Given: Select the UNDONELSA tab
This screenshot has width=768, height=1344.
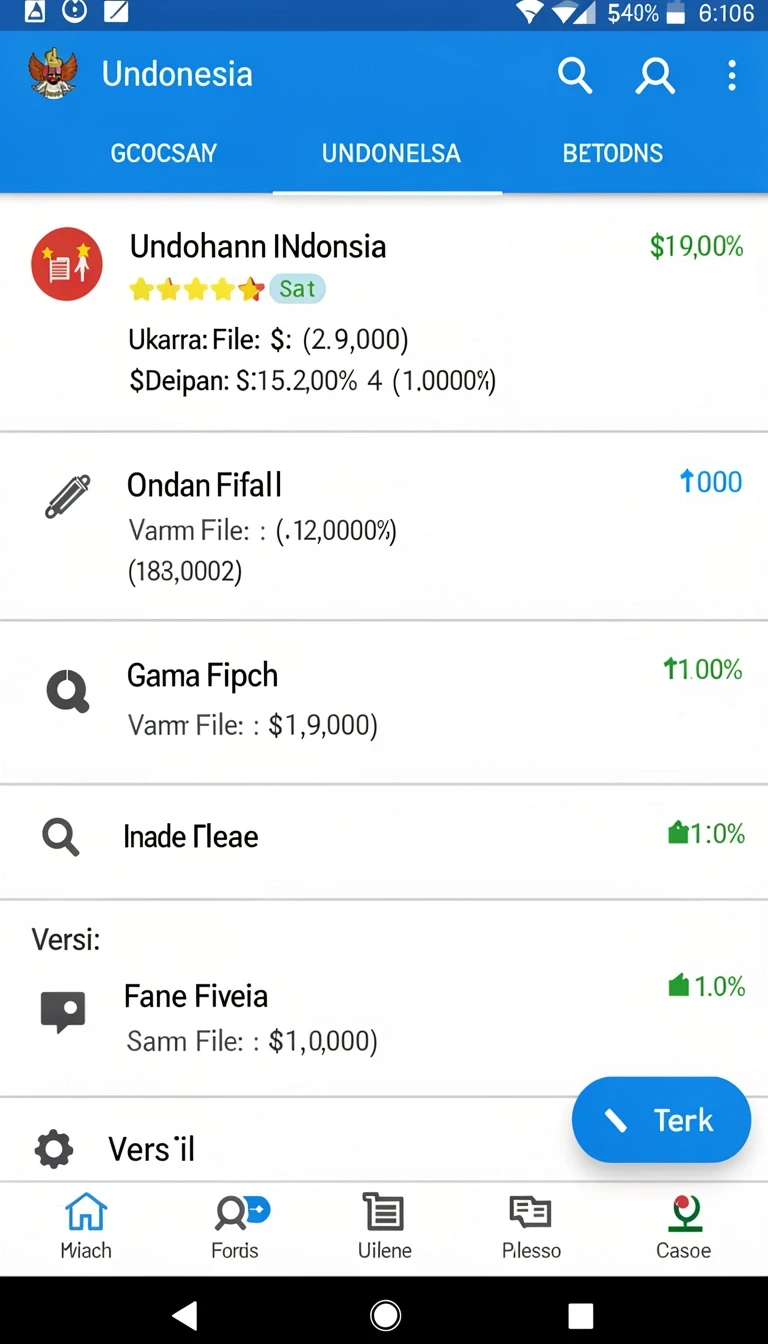Looking at the screenshot, I should [391, 153].
